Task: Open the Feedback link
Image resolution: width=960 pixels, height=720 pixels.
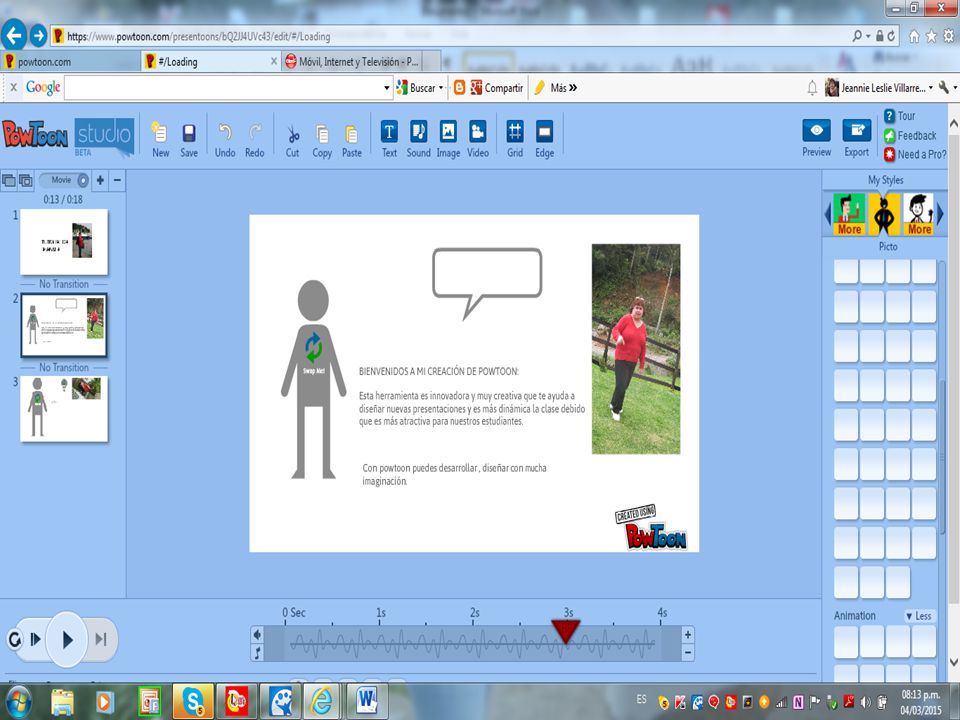Action: [910, 135]
